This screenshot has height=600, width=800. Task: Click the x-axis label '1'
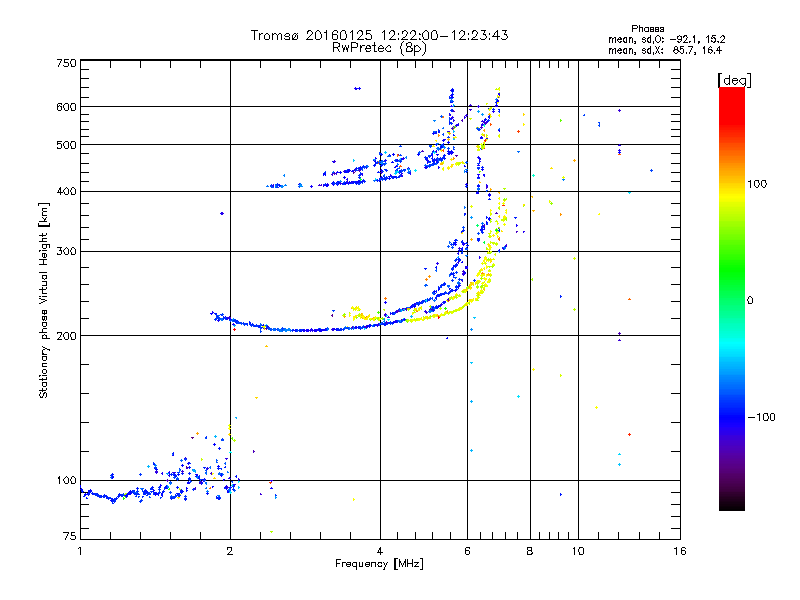(x=80, y=551)
